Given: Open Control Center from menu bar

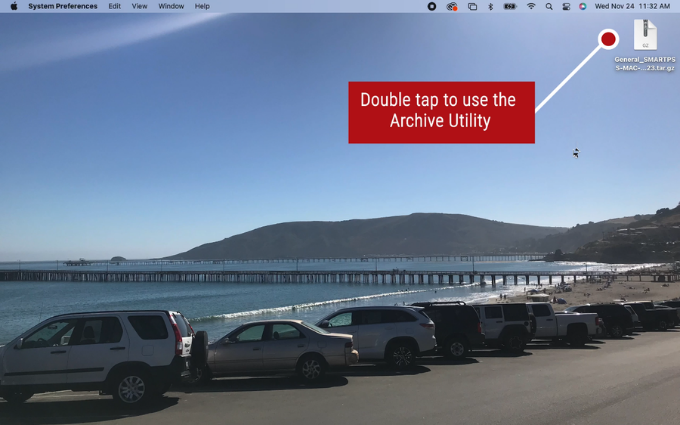Looking at the screenshot, I should pyautogui.click(x=565, y=6).
